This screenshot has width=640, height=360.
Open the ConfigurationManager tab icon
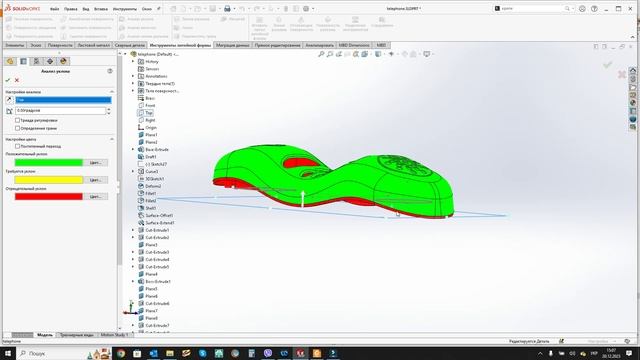point(36,61)
